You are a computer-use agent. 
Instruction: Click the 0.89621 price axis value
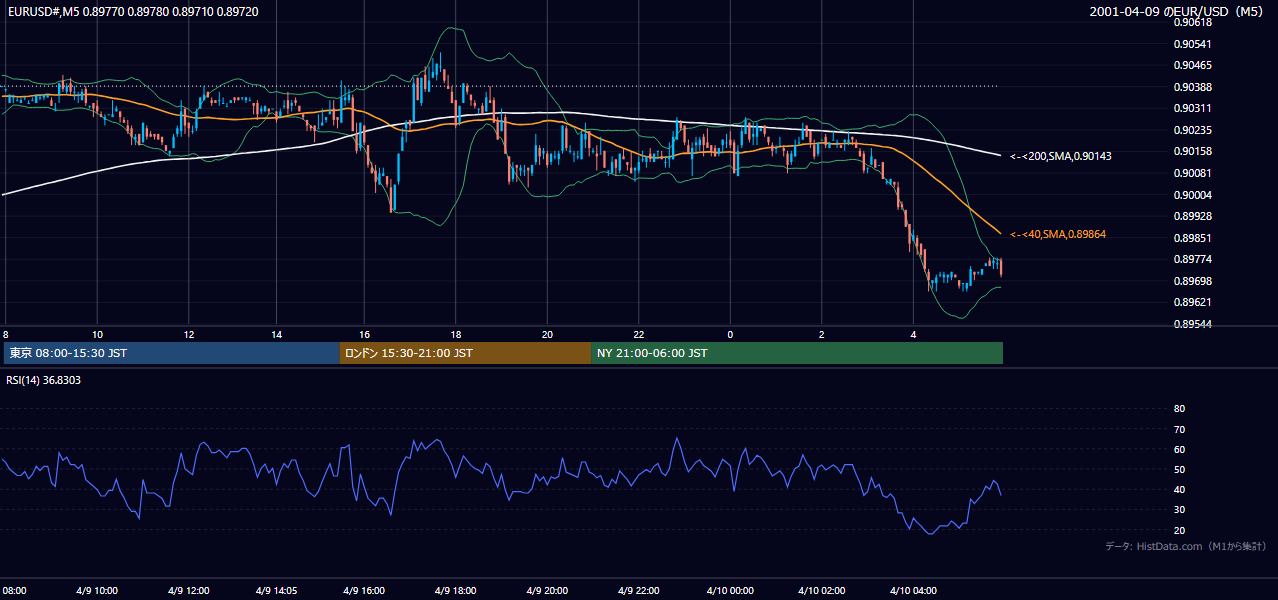click(1192, 302)
